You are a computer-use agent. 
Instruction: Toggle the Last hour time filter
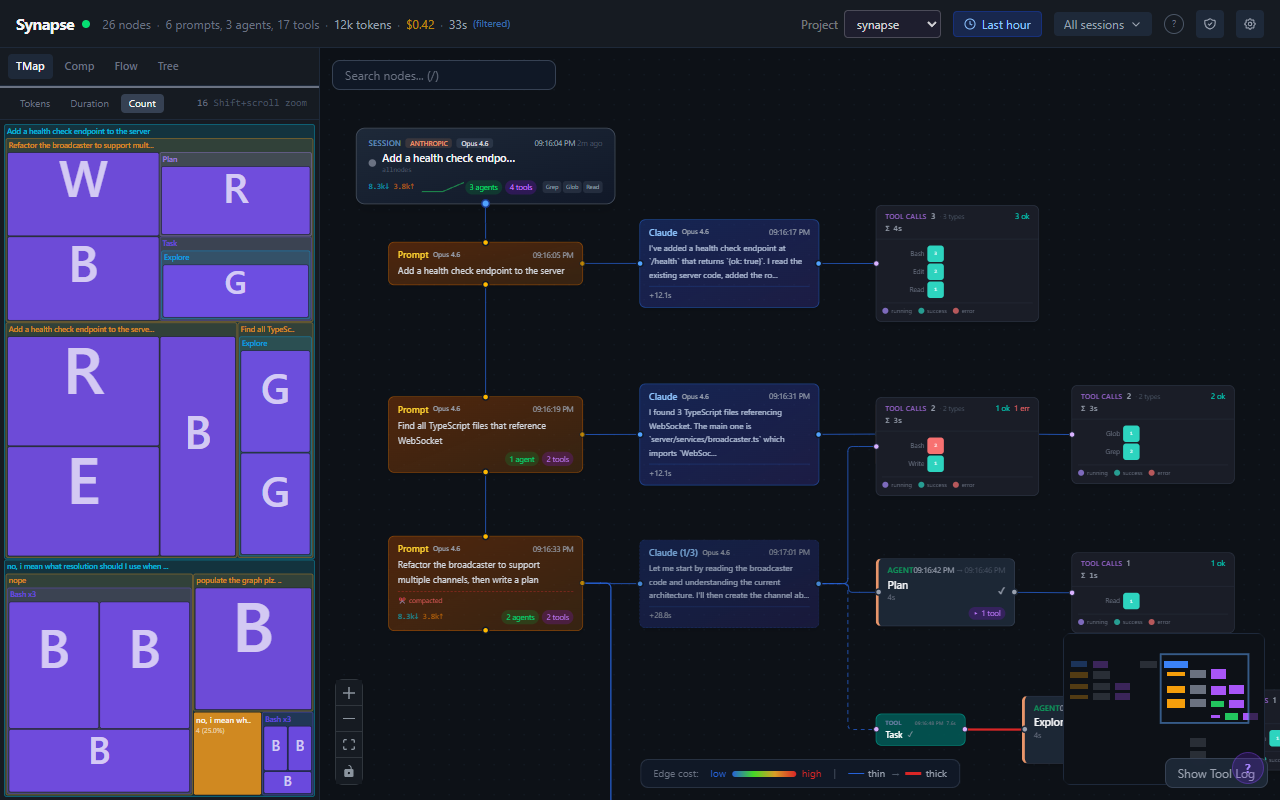[997, 23]
